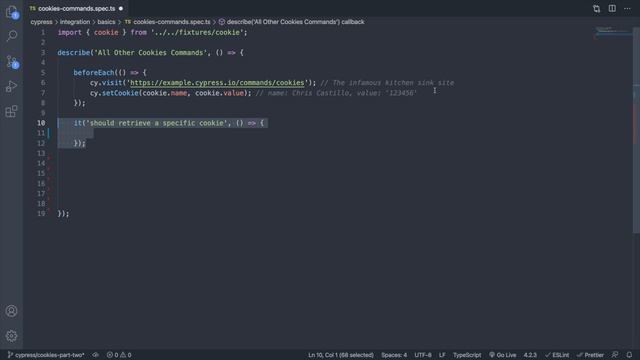Open the Source Control view
This screenshot has height=360, width=640.
click(x=11, y=62)
